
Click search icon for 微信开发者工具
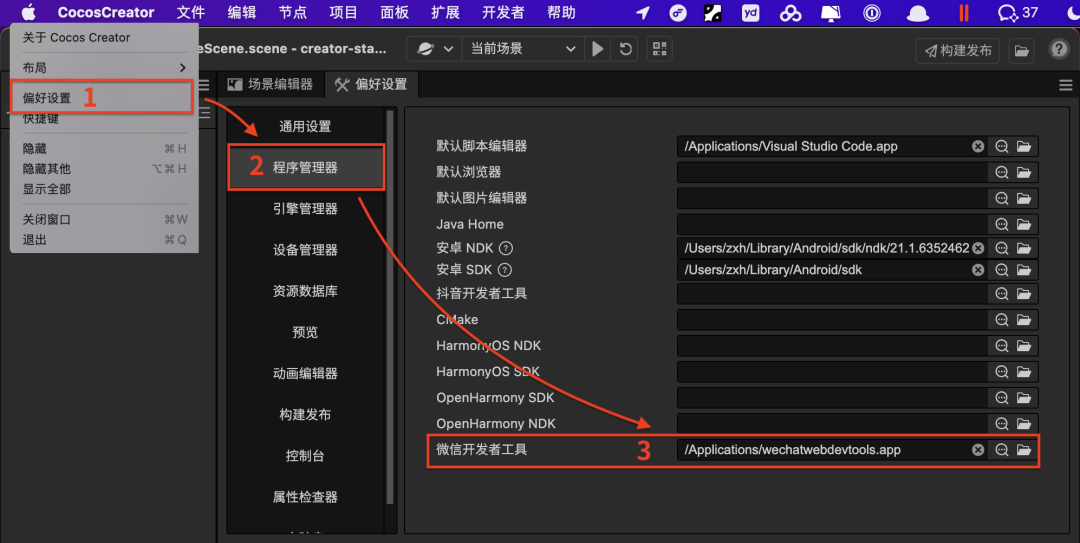pos(1001,450)
